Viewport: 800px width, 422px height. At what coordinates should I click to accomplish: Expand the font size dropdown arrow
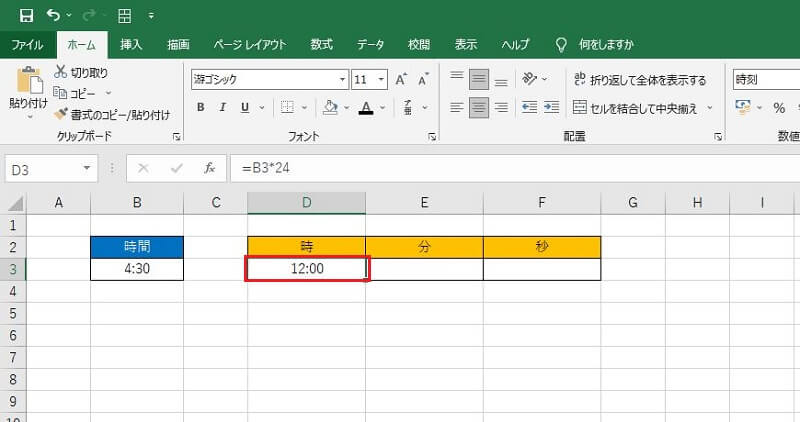(381, 80)
